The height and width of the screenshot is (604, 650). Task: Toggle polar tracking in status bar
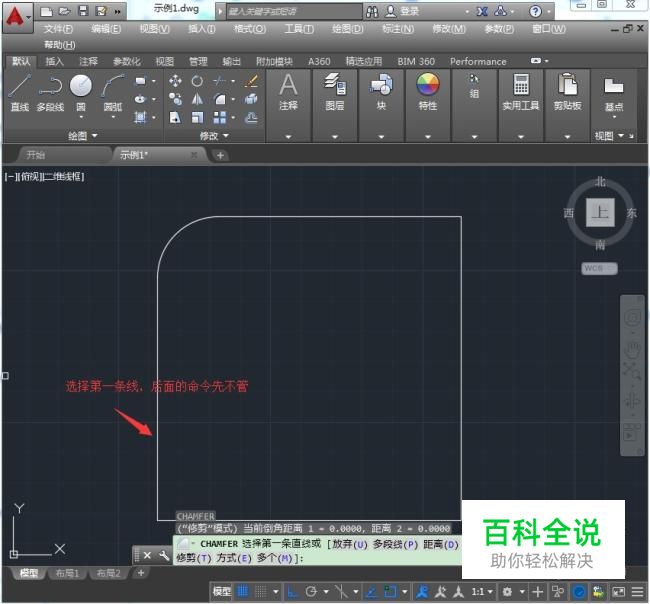311,592
